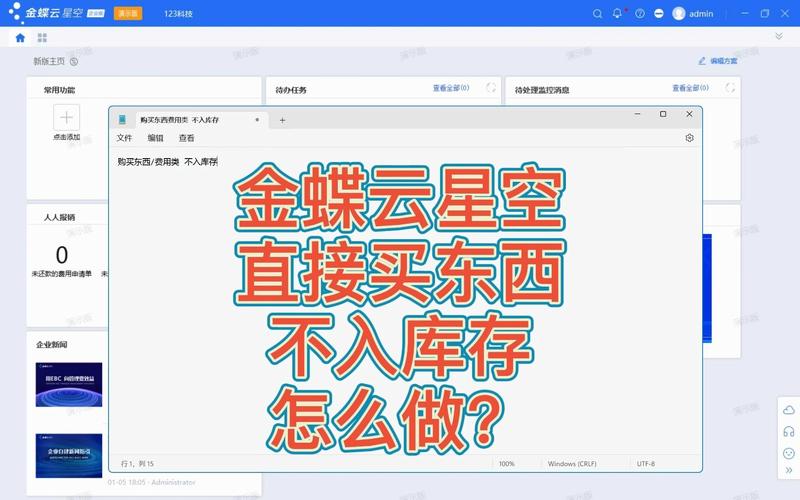This screenshot has width=800, height=500.
Task: Open the admin user avatar
Action: (x=679, y=14)
